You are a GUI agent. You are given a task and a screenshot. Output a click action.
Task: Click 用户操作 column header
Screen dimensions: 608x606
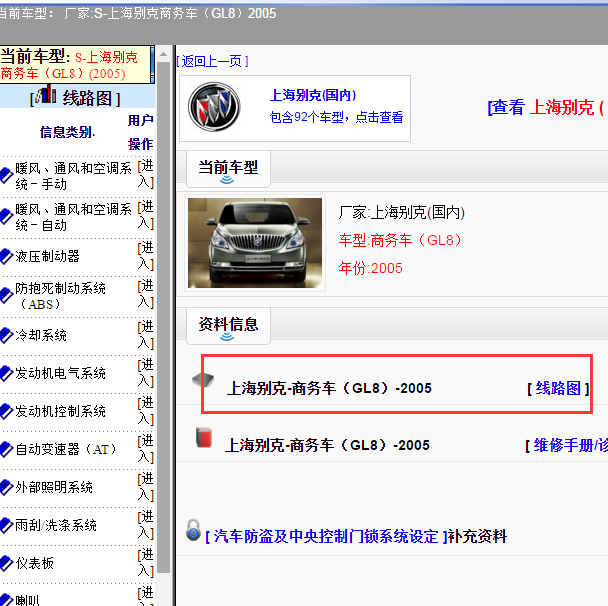(140, 132)
